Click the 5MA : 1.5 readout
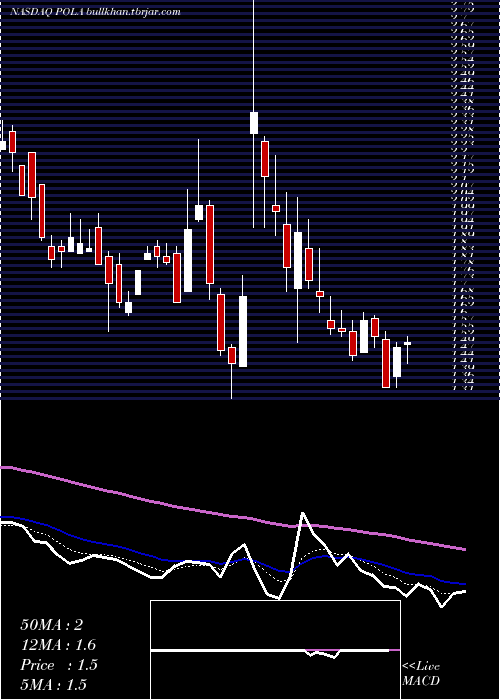 pos(53,685)
